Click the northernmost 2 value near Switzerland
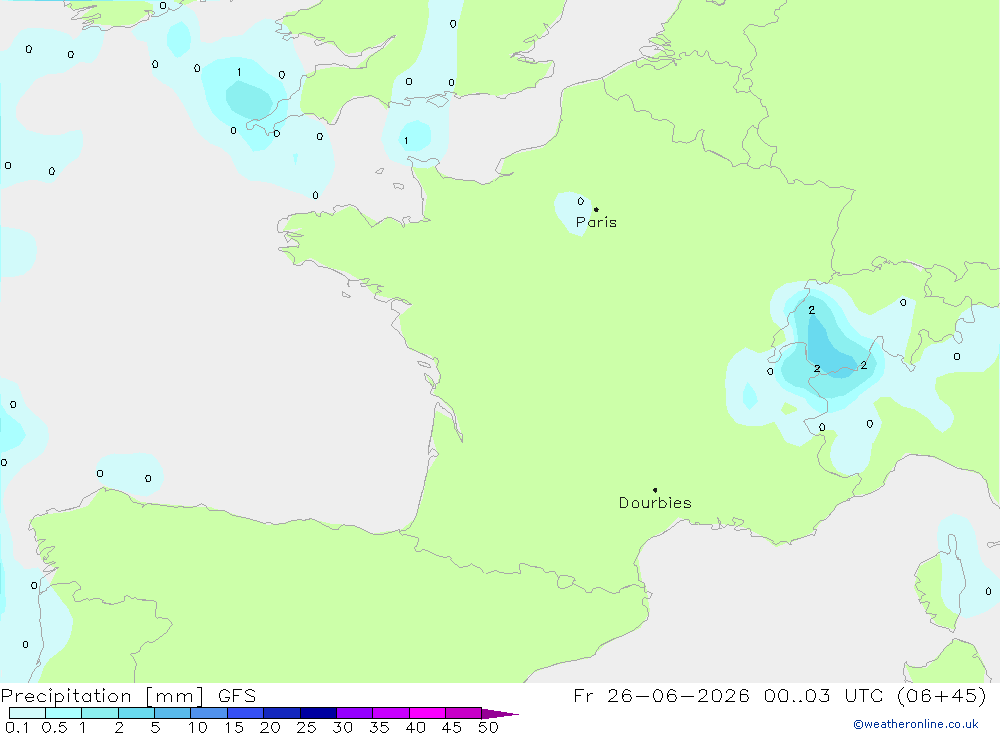Image resolution: width=1000 pixels, height=733 pixels. click(811, 310)
